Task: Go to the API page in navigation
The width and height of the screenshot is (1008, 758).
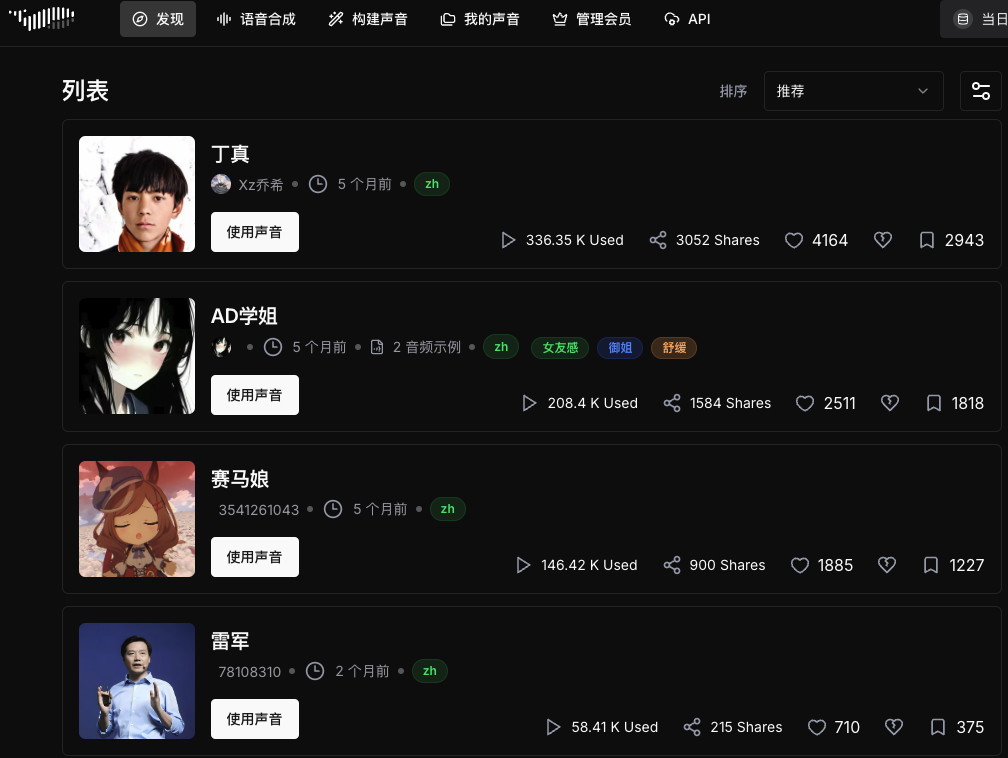Action: 687,19
